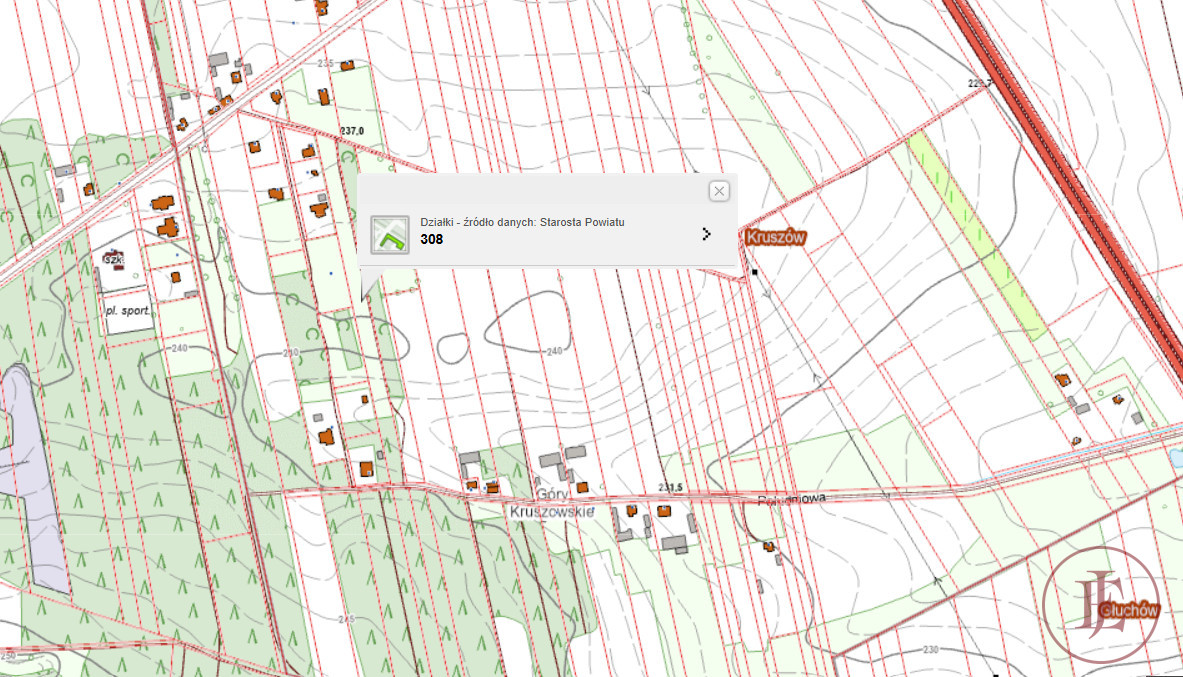The height and width of the screenshot is (677, 1183).
Task: Click the 231,5 elevation point
Action: coord(670,487)
